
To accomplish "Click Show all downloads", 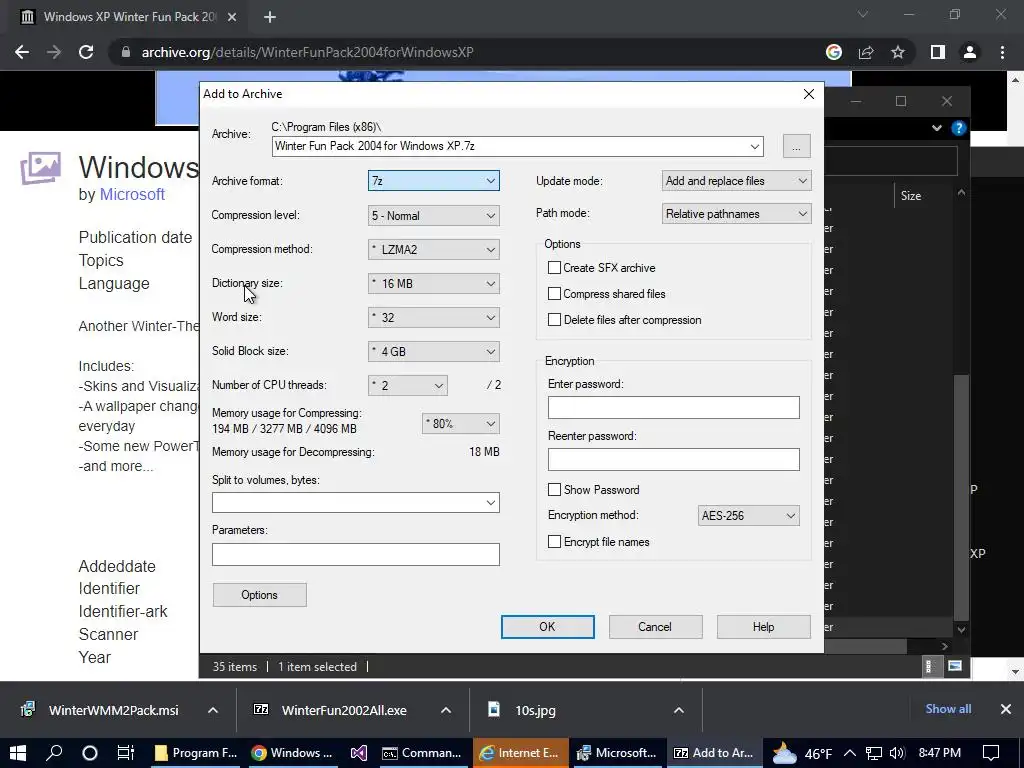I will (x=948, y=709).
